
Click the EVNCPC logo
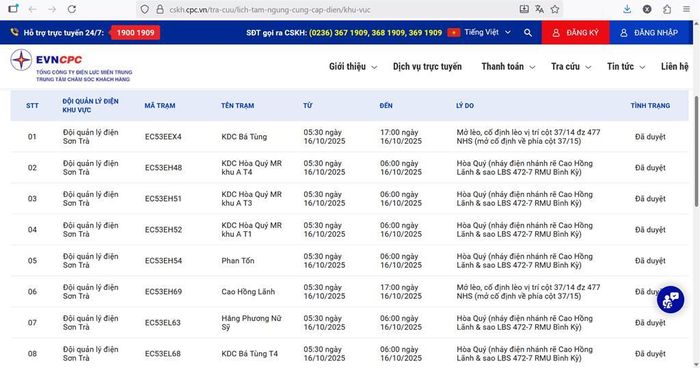pos(71,66)
